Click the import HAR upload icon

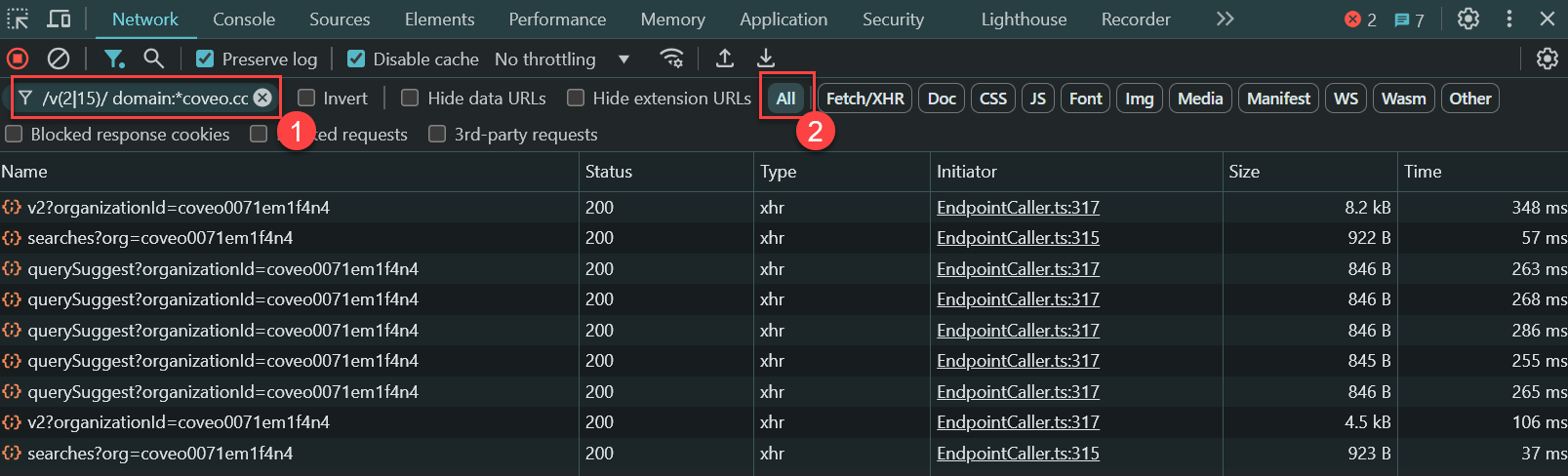tap(725, 59)
